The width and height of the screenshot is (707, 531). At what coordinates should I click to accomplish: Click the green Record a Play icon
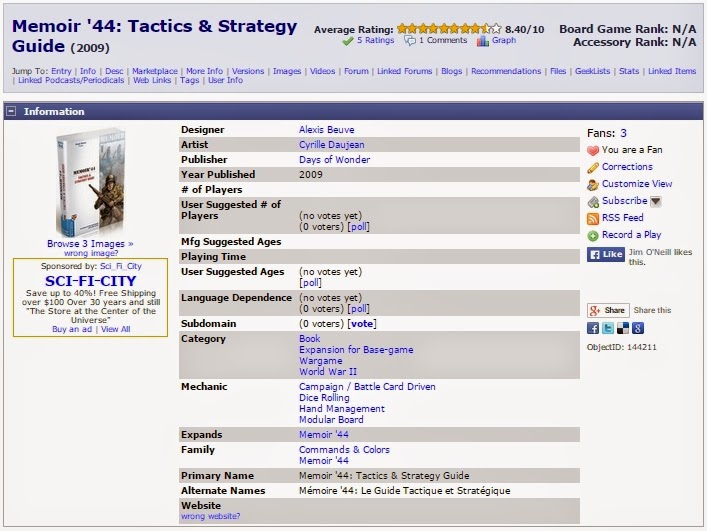point(593,235)
